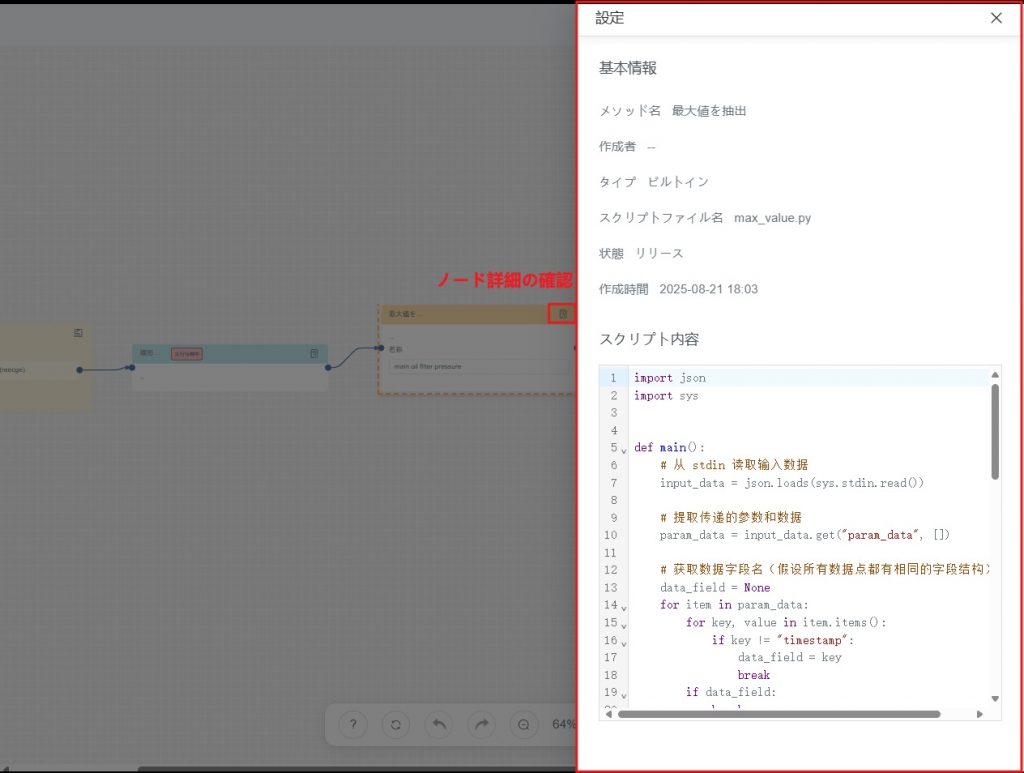Collapse the fold arrow on line 14
The image size is (1024, 773).
pyautogui.click(x=624, y=607)
